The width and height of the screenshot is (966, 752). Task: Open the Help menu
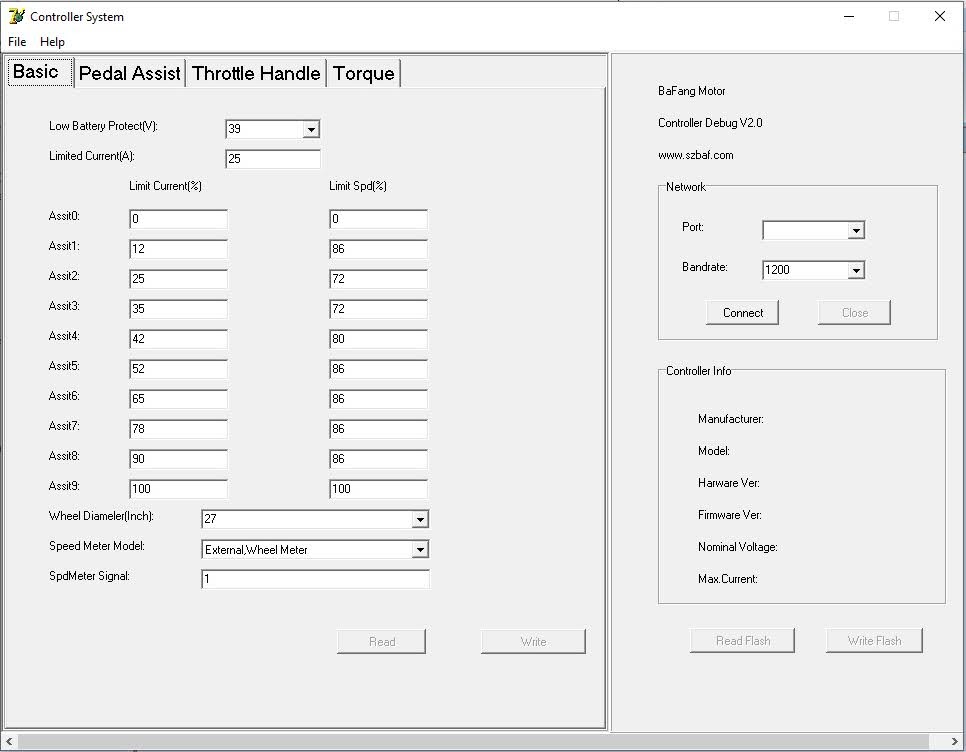(x=52, y=42)
